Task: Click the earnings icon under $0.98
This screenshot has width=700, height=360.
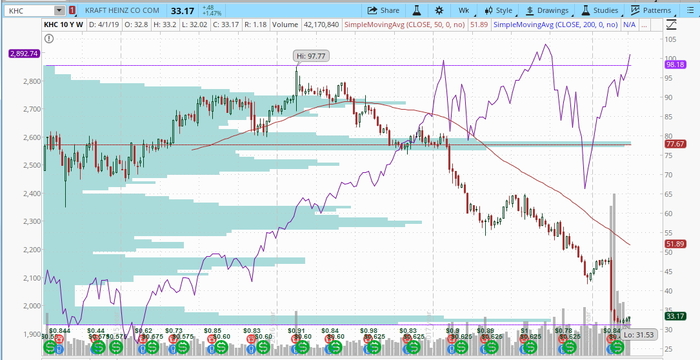Action: (x=367, y=339)
